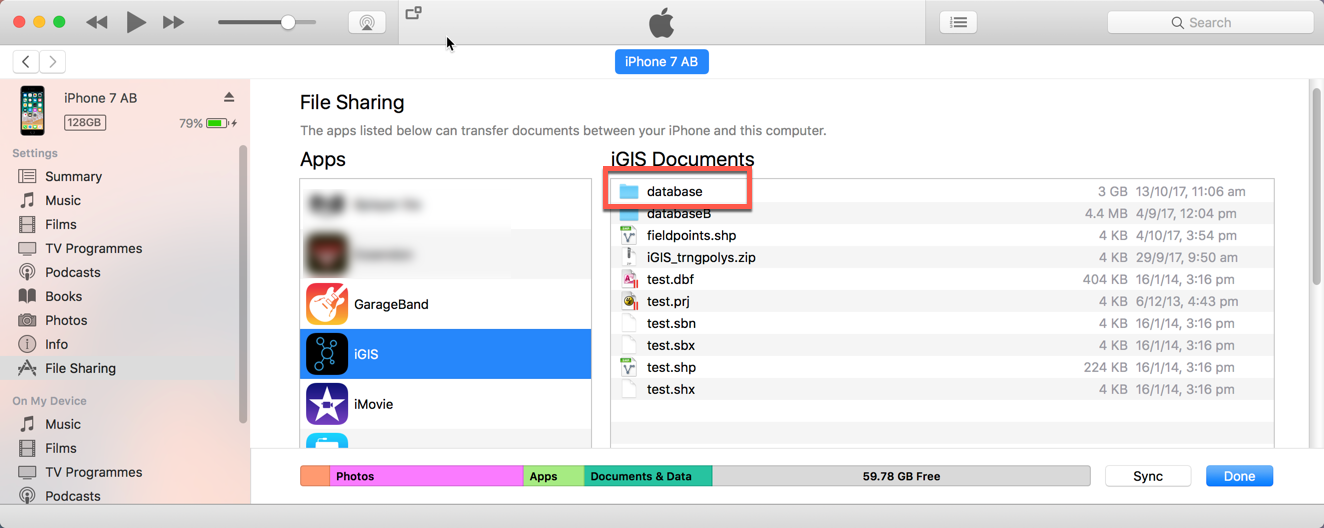Screen dimensions: 1324x528
Task: Show the Up Next list button
Action: tap(958, 22)
